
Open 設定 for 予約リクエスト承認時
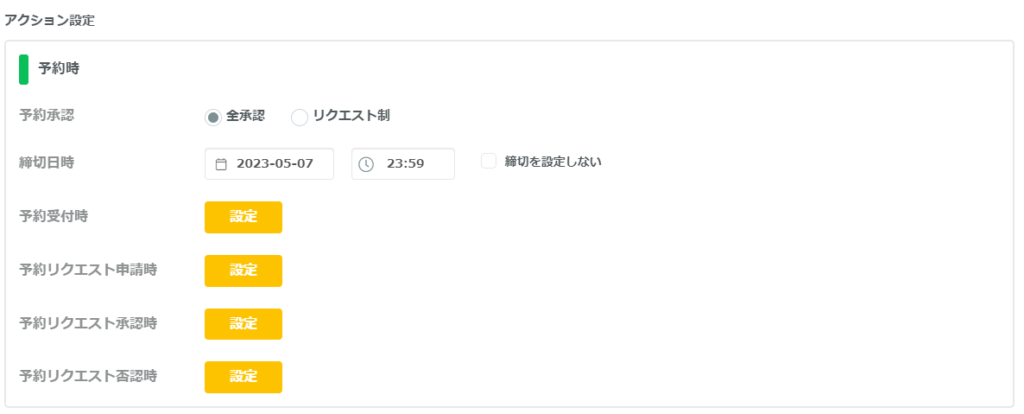[243, 324]
